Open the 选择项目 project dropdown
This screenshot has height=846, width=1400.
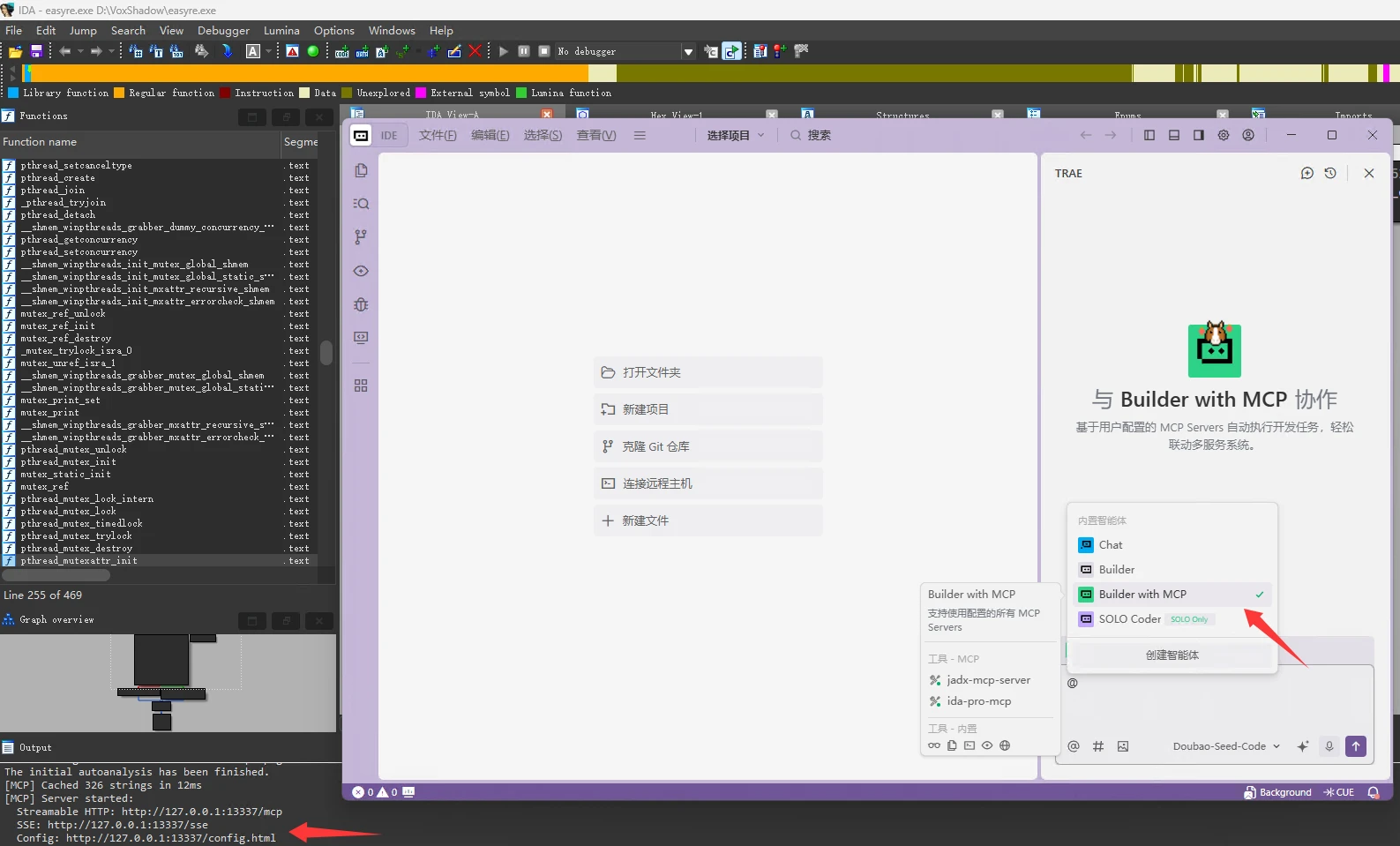coord(736,135)
